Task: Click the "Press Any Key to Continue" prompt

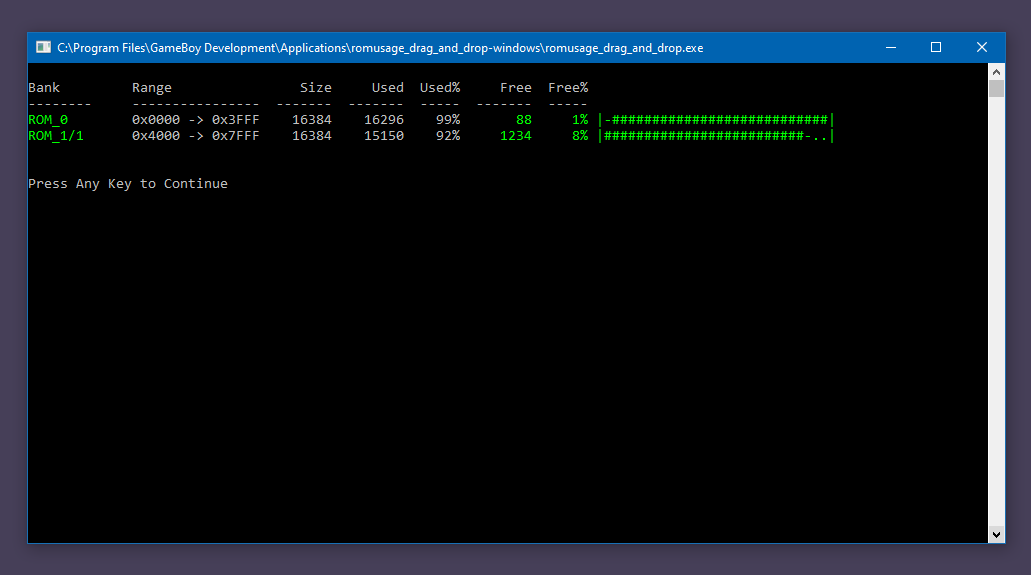Action: click(x=128, y=184)
